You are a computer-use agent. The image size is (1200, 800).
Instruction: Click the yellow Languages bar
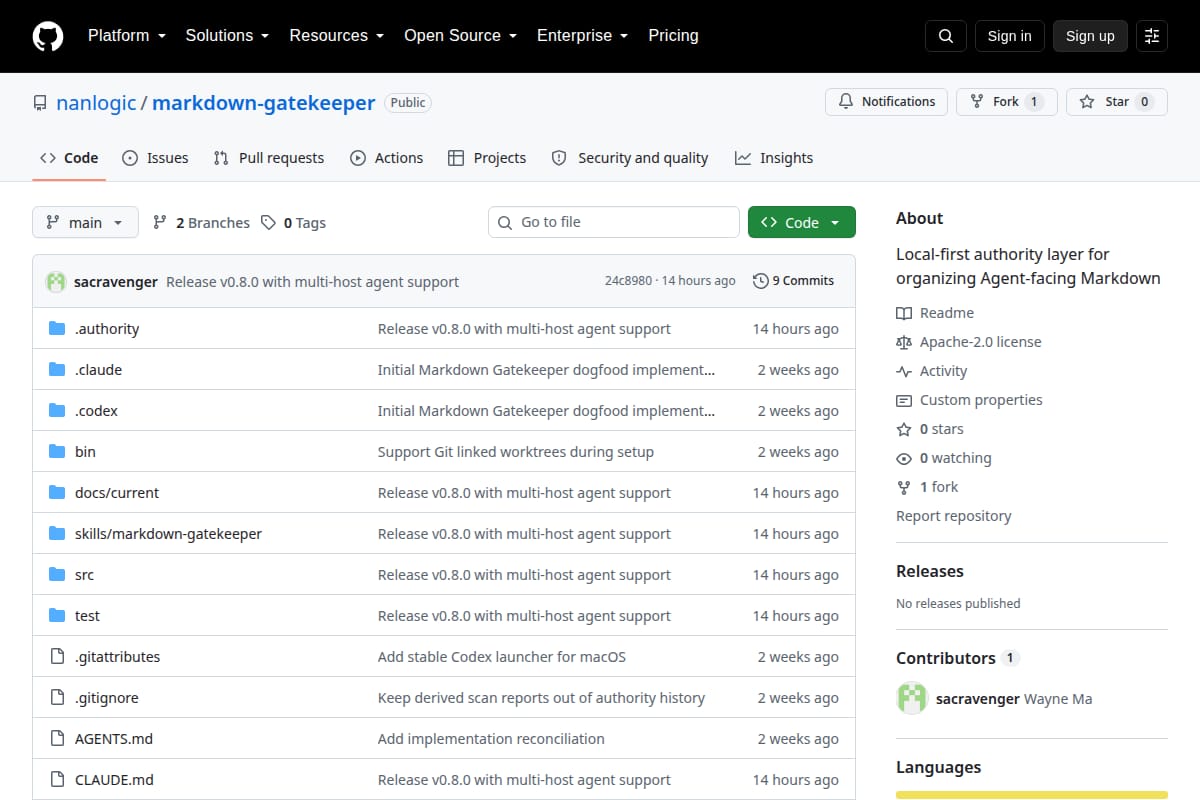pyautogui.click(x=1032, y=795)
